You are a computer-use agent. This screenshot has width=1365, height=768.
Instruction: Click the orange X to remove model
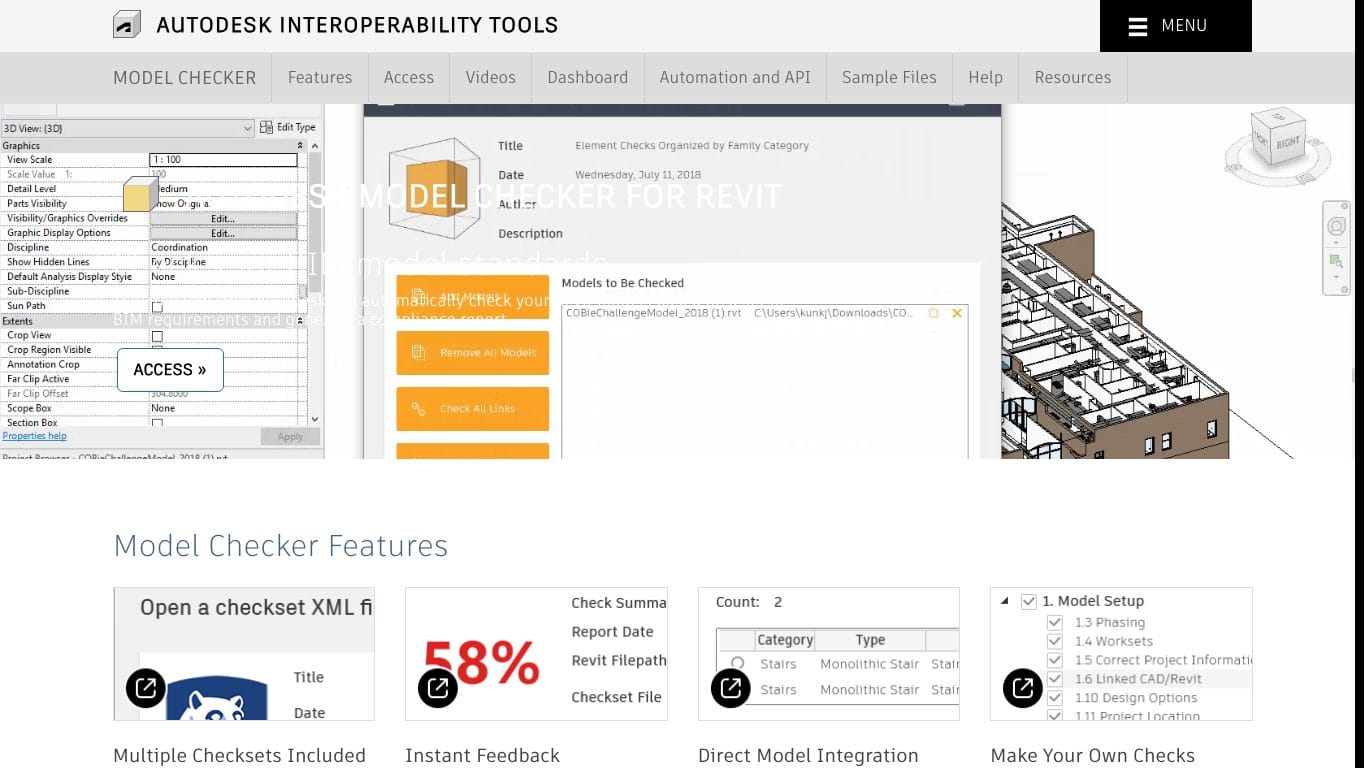click(x=957, y=313)
